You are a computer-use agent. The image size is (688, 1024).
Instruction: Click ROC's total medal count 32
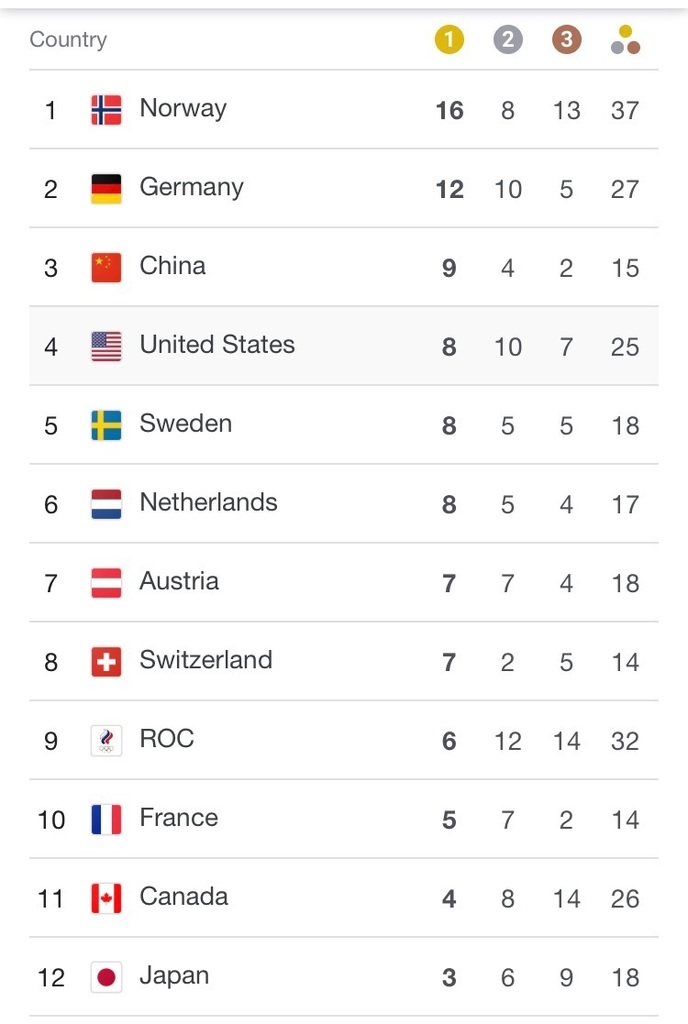point(625,741)
